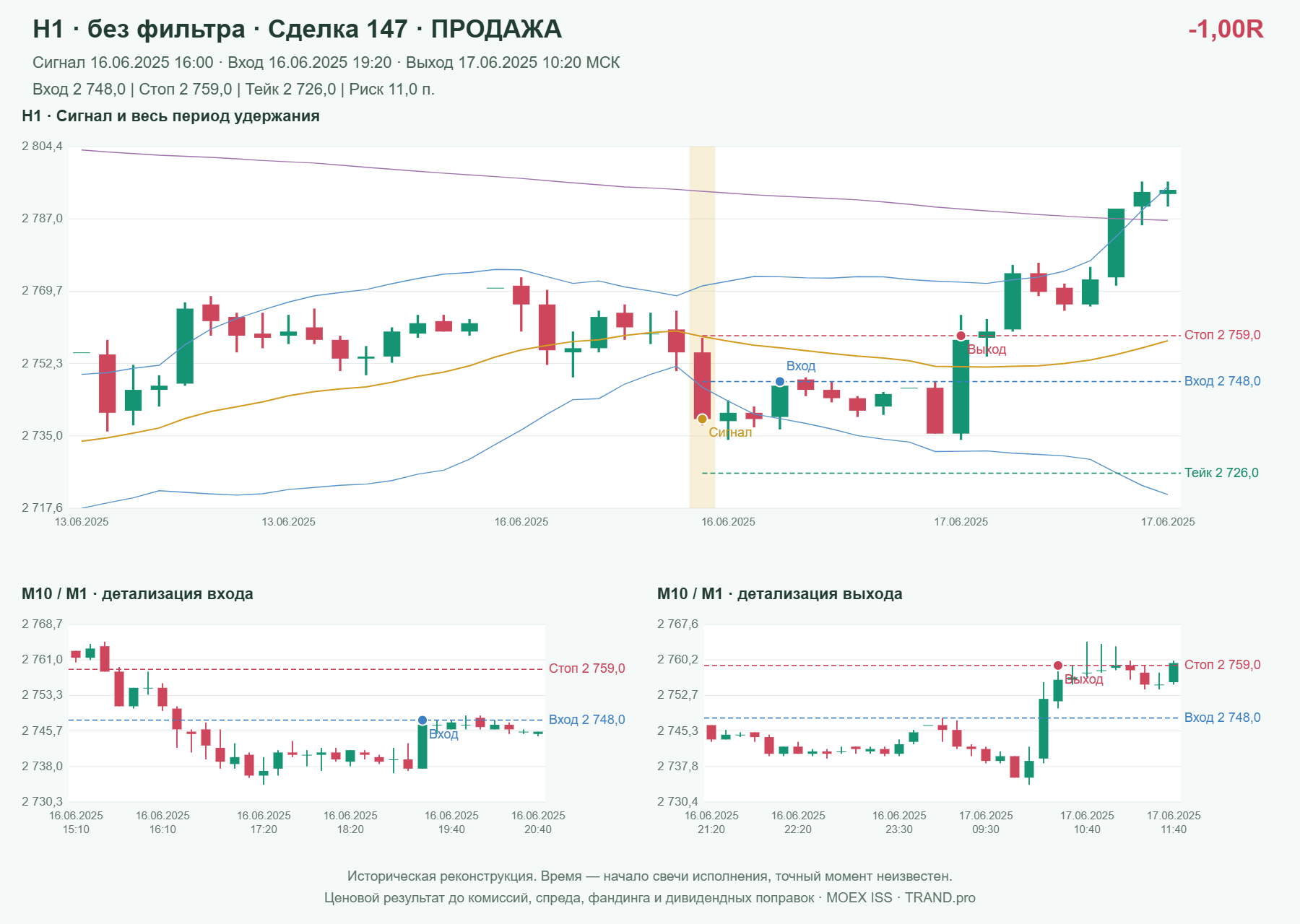The height and width of the screenshot is (924, 1300).
Task: Click the 19:40 time label
Action: [x=451, y=829]
